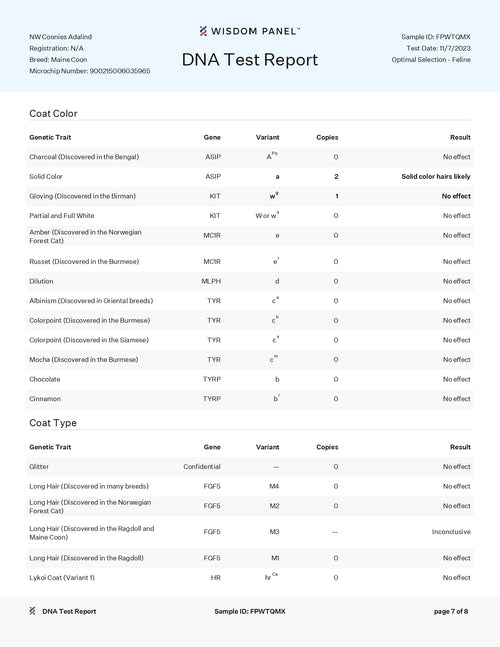Viewport: 500px width, 647px height.
Task: Select the Sample ID FPWTQMX in header
Action: click(x=436, y=37)
